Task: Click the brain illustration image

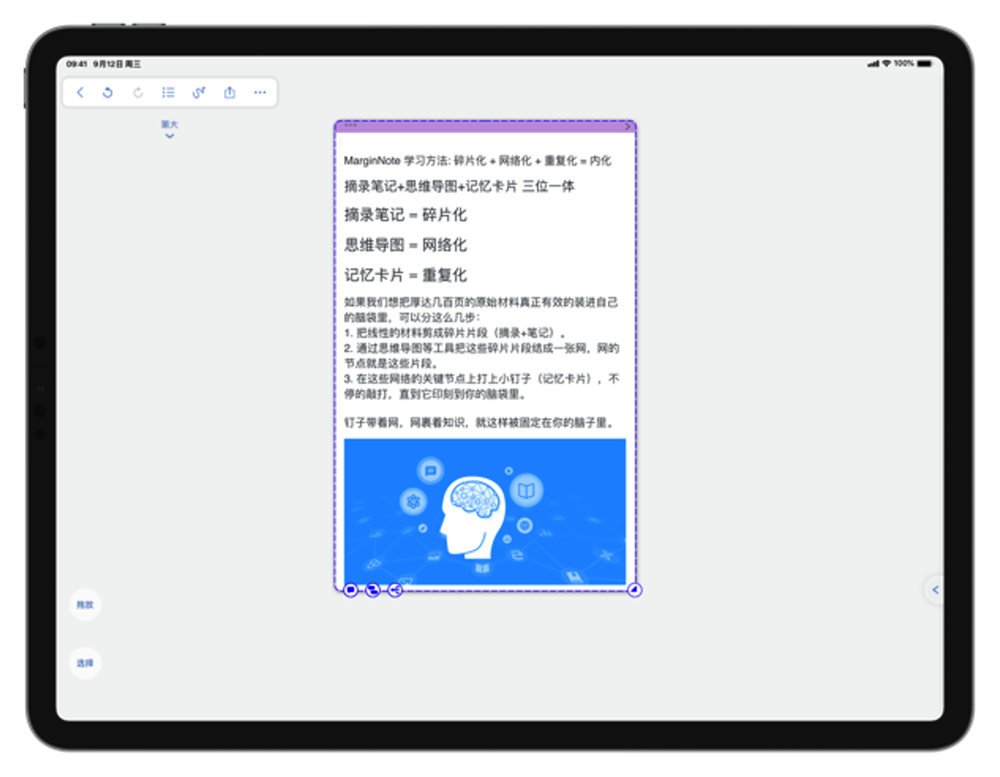Action: (485, 512)
